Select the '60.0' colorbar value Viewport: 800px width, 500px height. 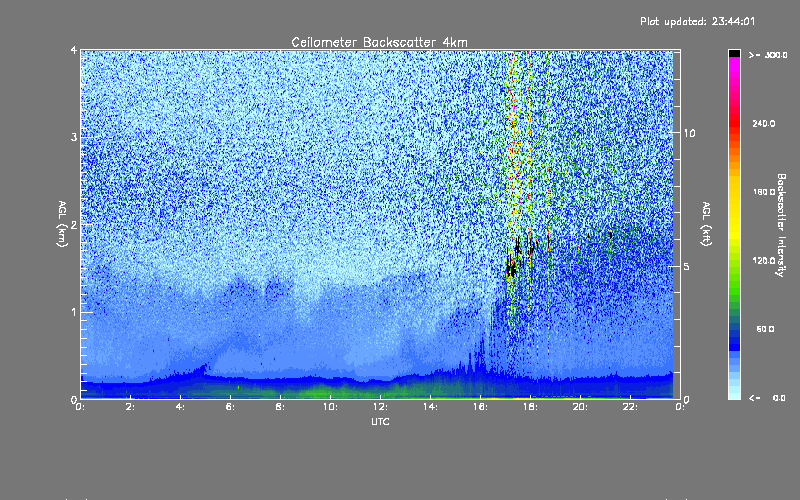click(x=765, y=329)
